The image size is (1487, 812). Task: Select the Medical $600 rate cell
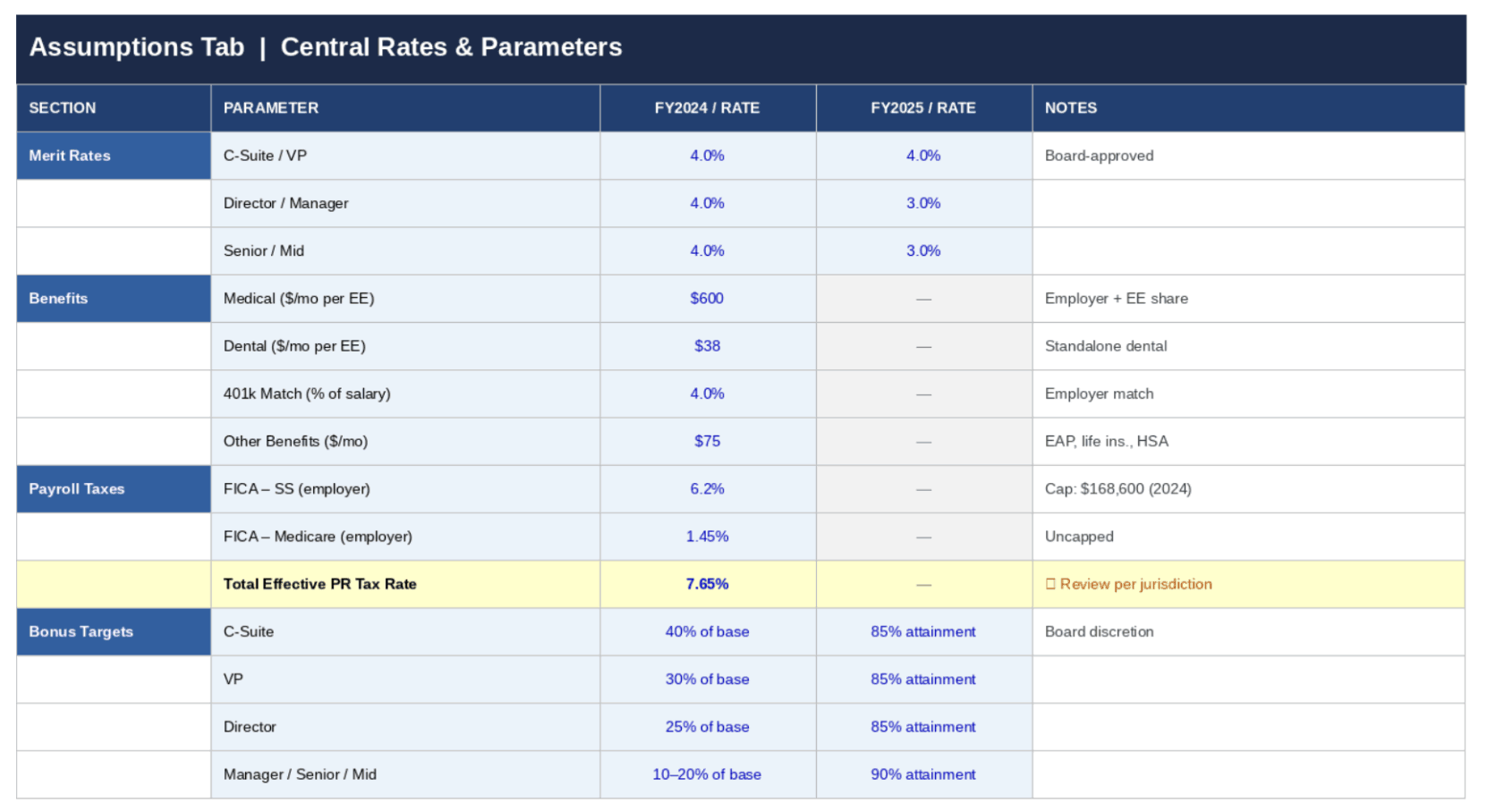(x=707, y=299)
